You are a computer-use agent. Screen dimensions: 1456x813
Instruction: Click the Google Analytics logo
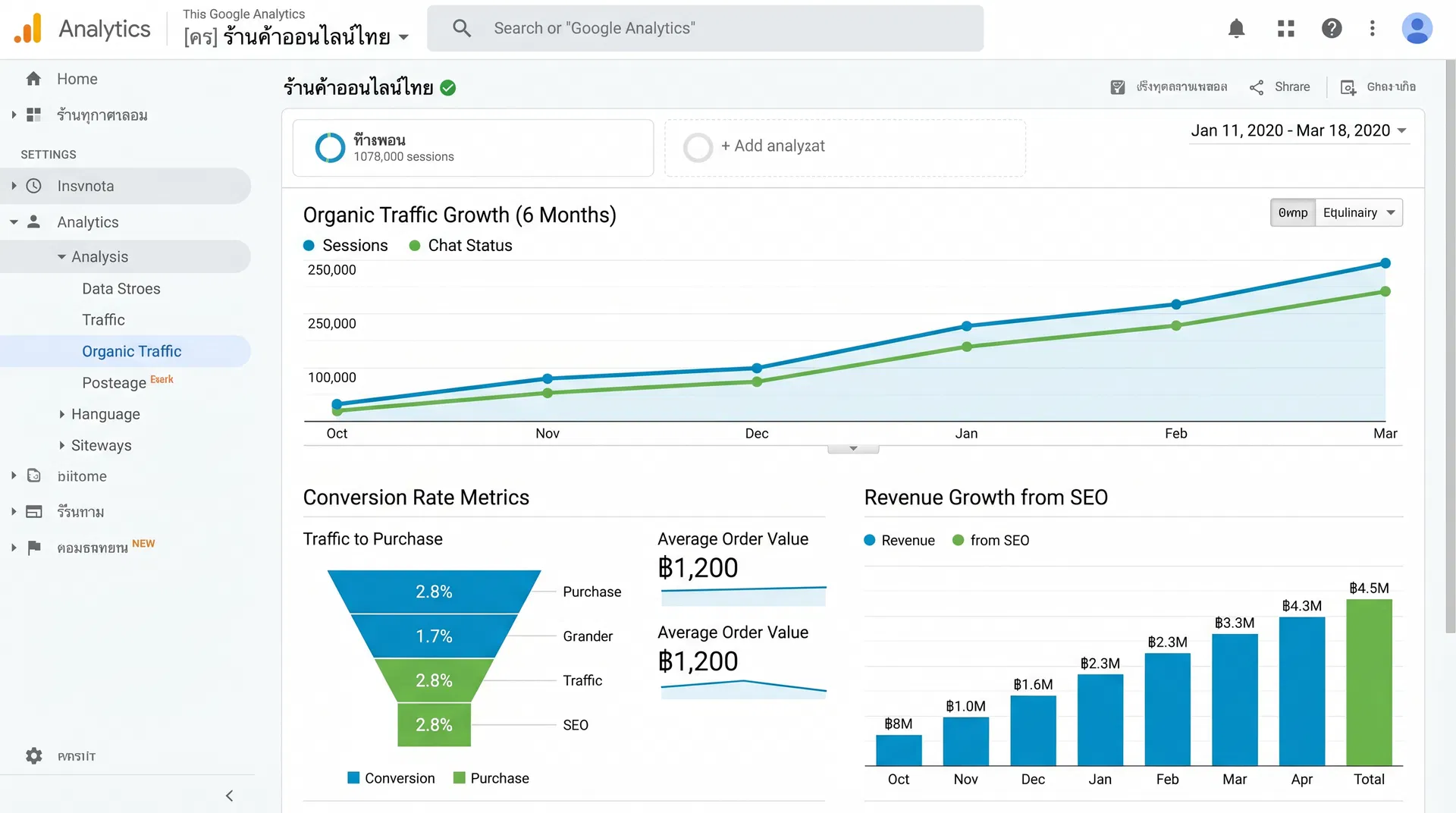click(x=27, y=28)
